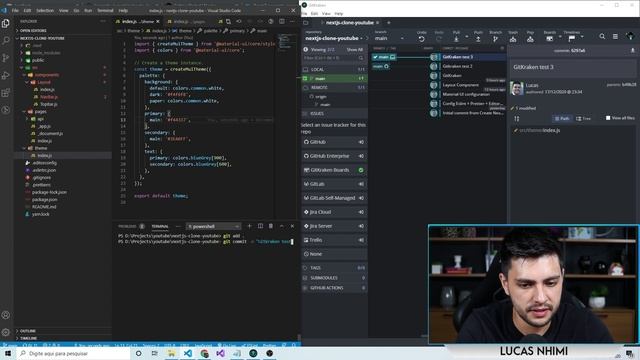Enable View all files checkbox
The image size is (640, 360).
pyautogui.click(x=608, y=118)
